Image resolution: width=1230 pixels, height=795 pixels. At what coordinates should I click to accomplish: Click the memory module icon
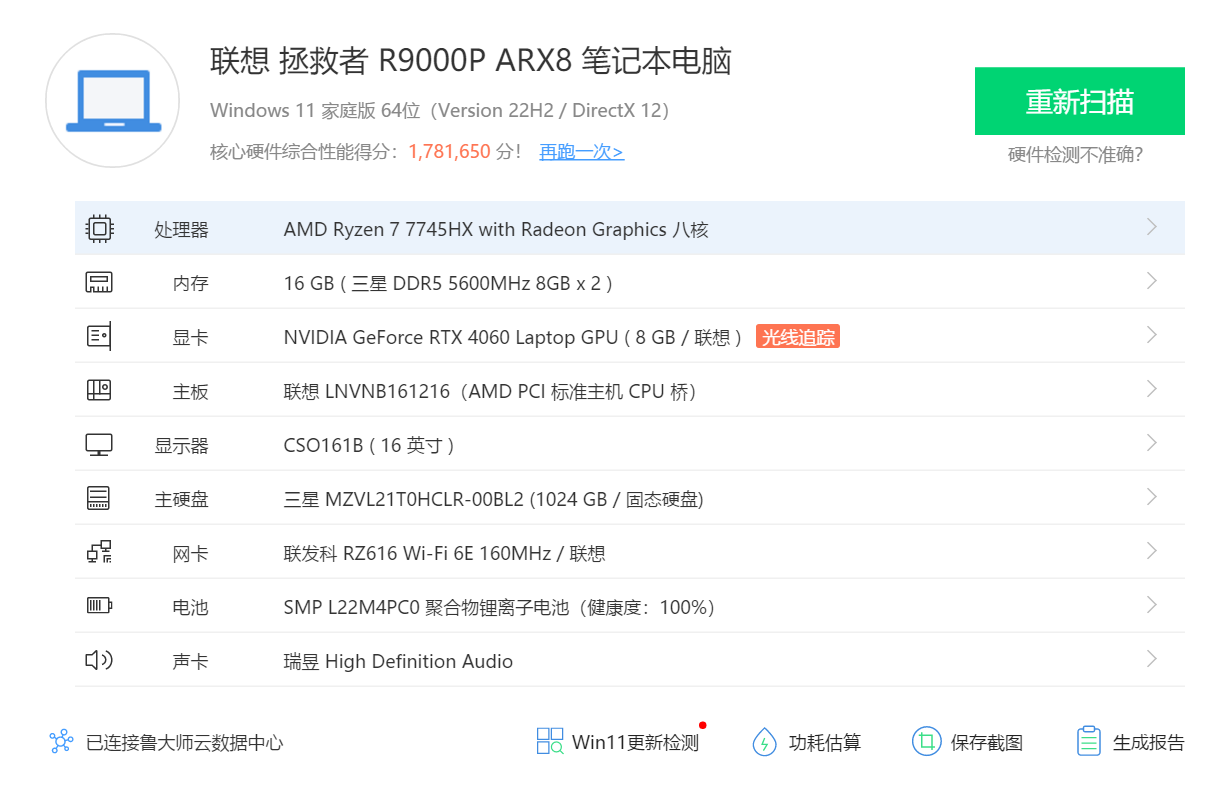coord(99,283)
